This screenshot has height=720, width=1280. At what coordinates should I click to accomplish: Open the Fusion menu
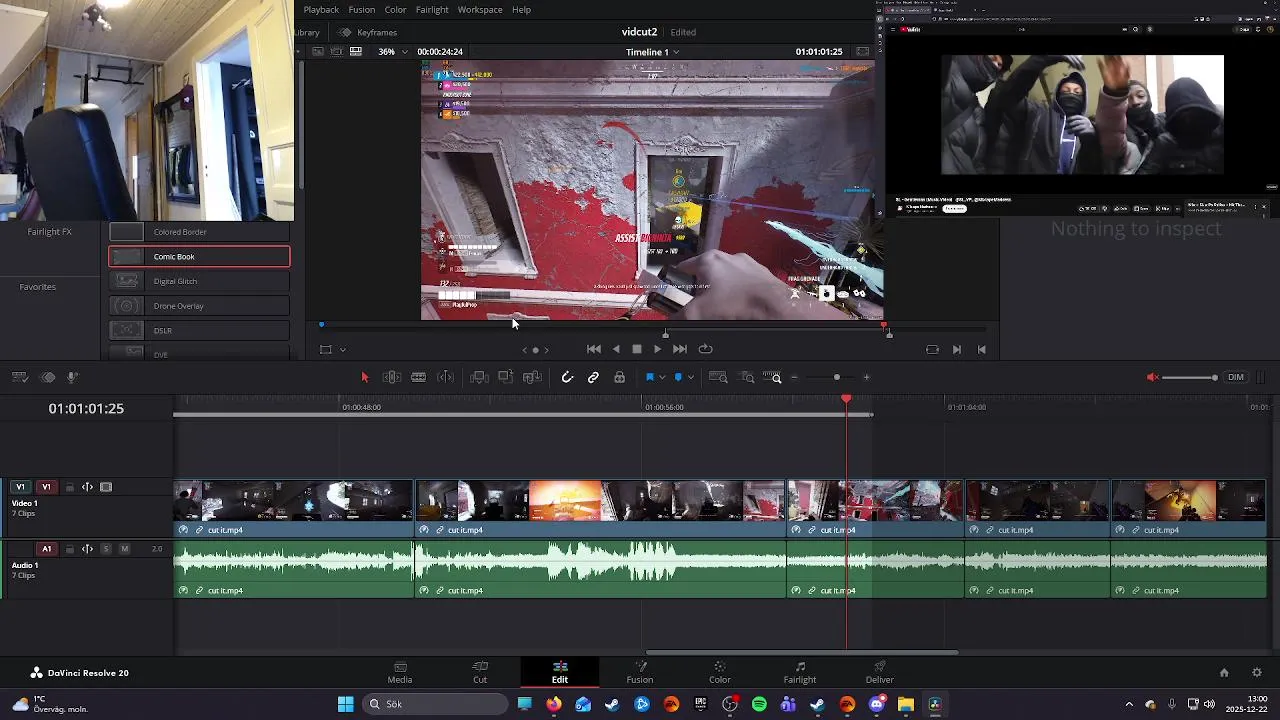click(362, 10)
